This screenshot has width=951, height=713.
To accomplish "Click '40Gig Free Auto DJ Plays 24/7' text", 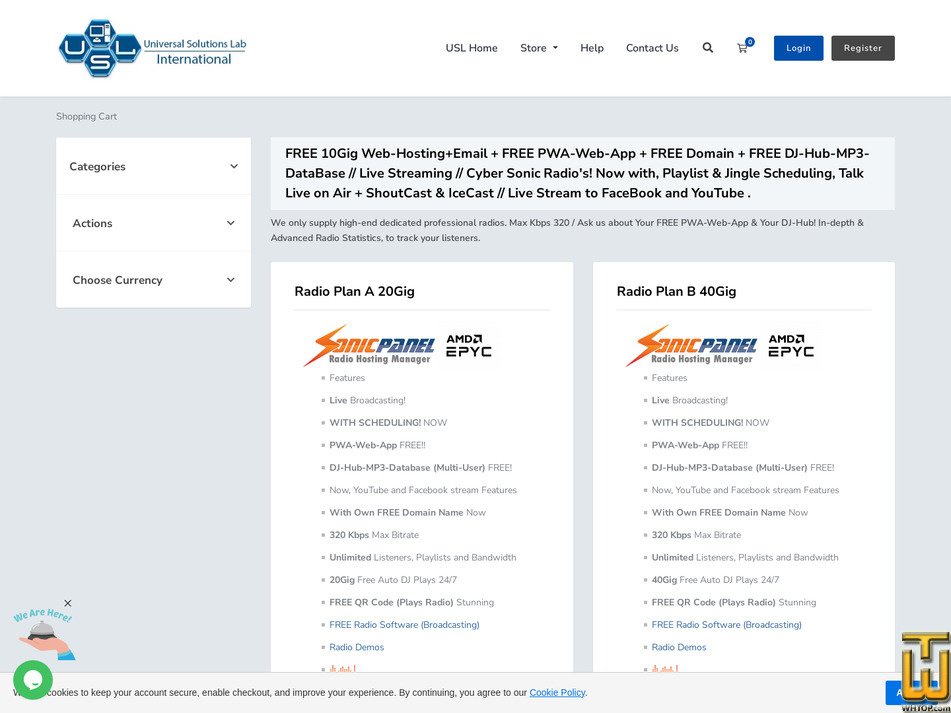I will (715, 580).
